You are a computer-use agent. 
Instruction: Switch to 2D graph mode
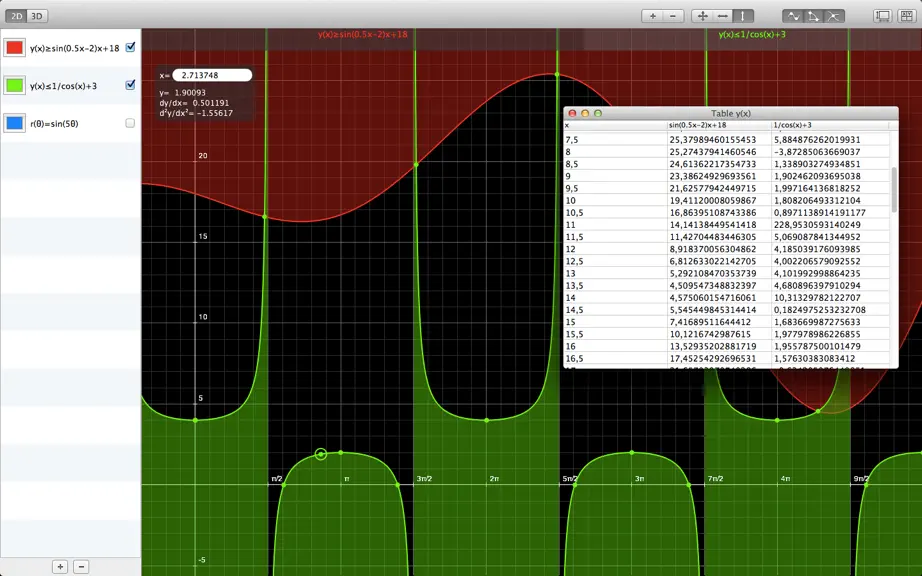tap(17, 16)
